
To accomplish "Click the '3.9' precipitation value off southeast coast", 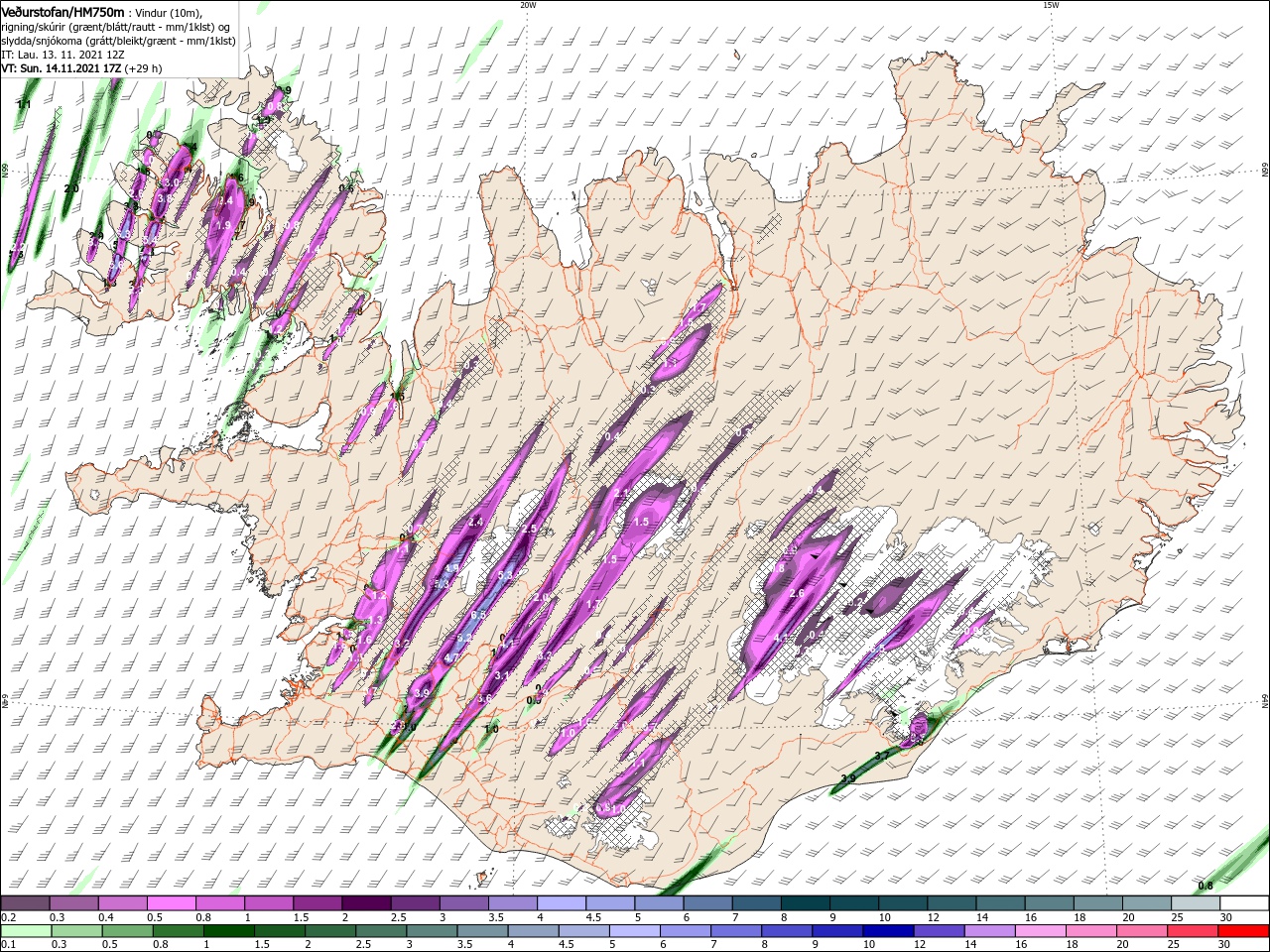I will click(x=848, y=778).
